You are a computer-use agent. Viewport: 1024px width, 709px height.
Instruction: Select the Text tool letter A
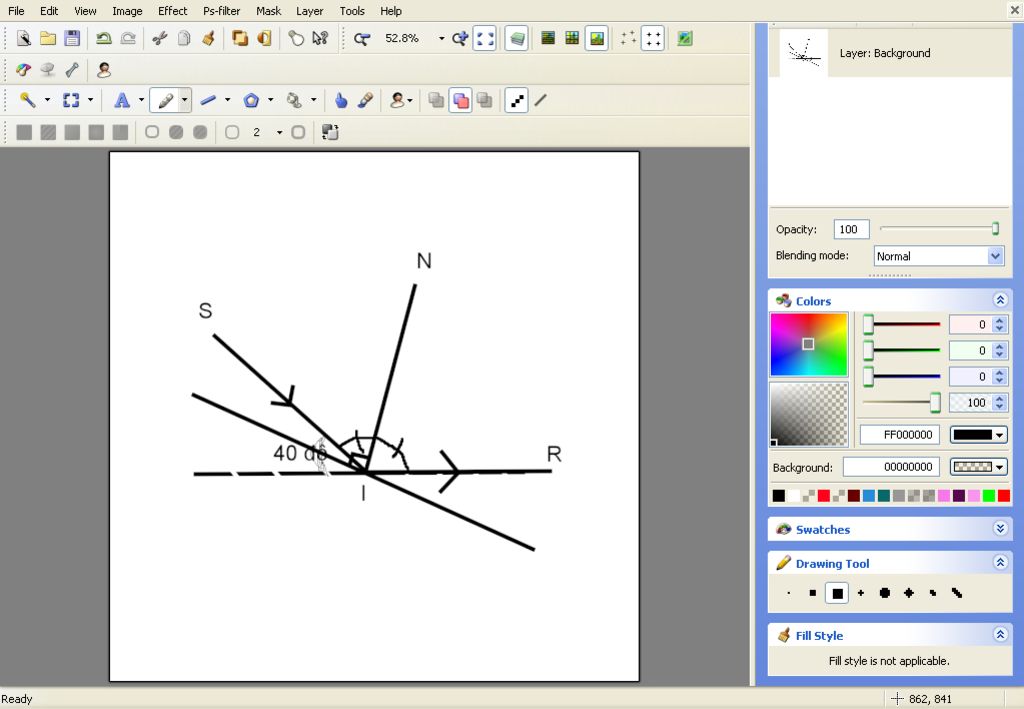coord(121,100)
